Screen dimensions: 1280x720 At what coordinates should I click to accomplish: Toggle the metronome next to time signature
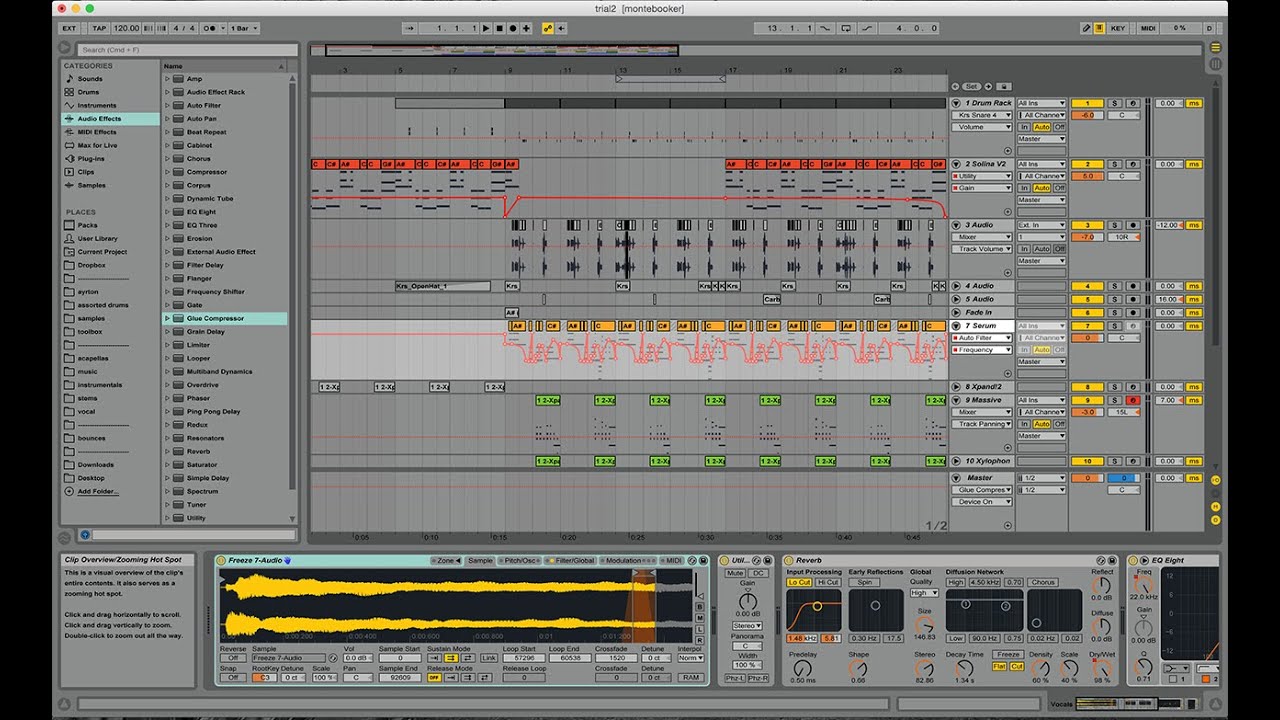(x=211, y=28)
